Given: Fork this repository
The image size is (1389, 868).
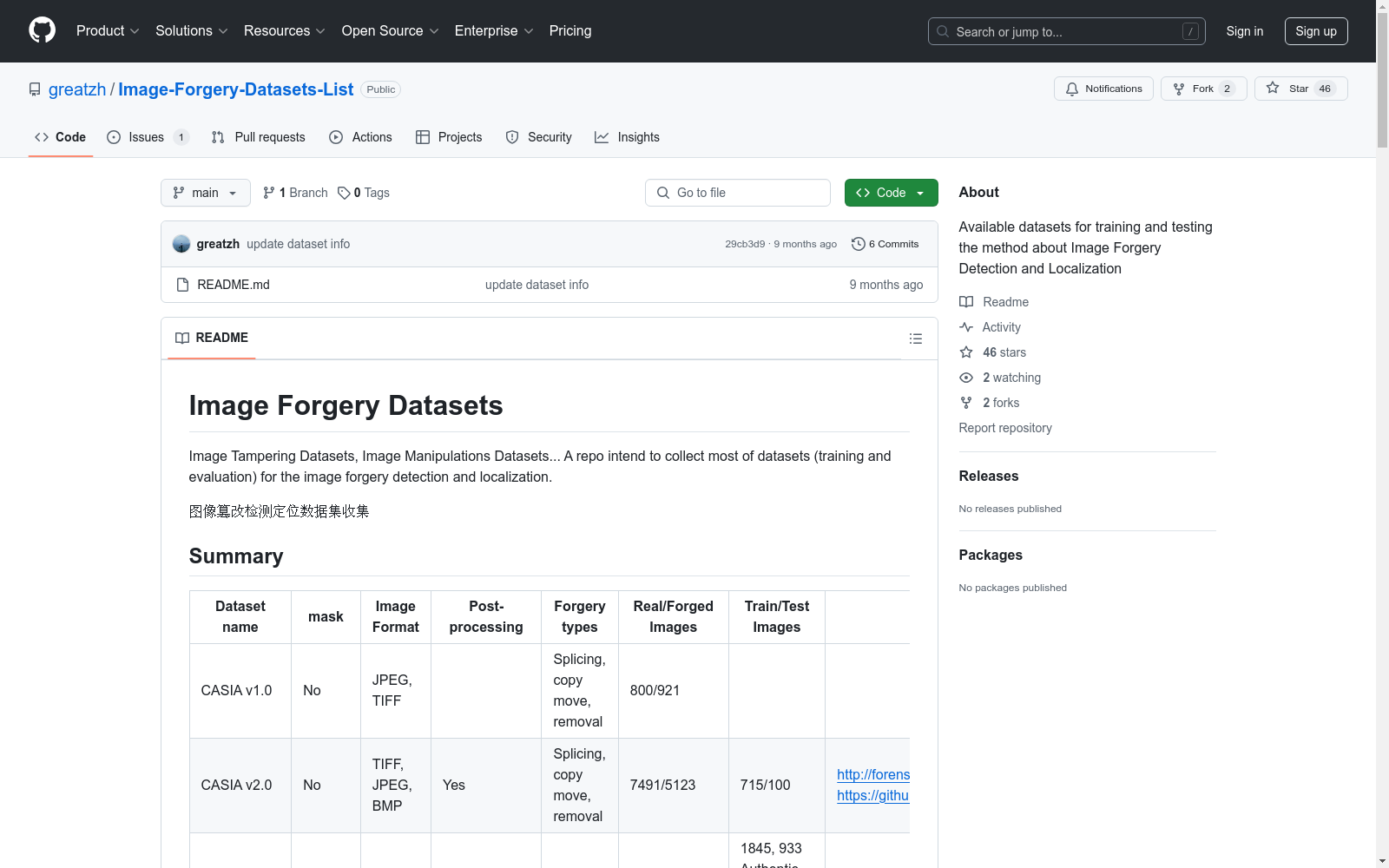Looking at the screenshot, I should 1203,89.
